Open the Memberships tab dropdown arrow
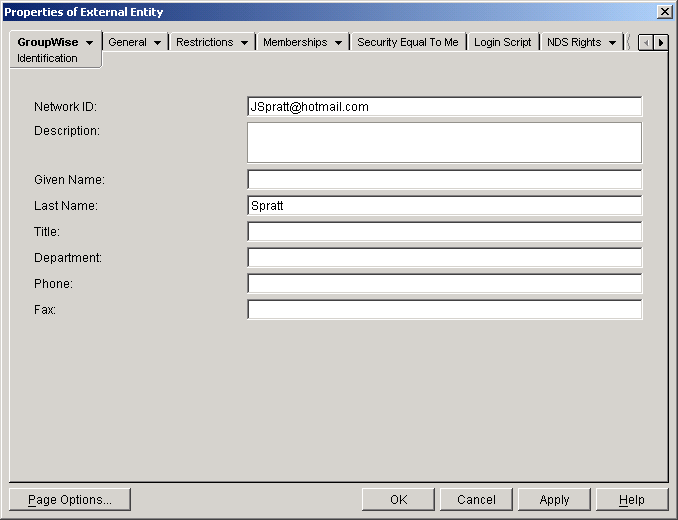This screenshot has width=678, height=520. coord(339,43)
